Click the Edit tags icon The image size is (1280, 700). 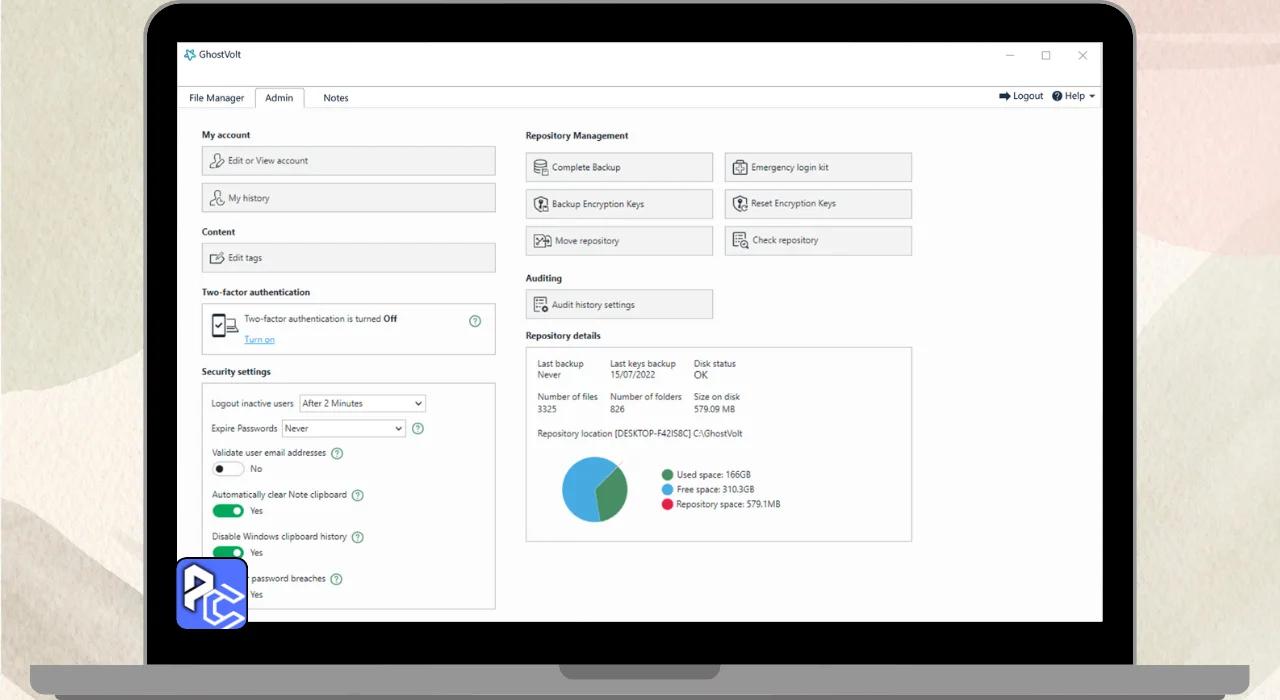217,258
